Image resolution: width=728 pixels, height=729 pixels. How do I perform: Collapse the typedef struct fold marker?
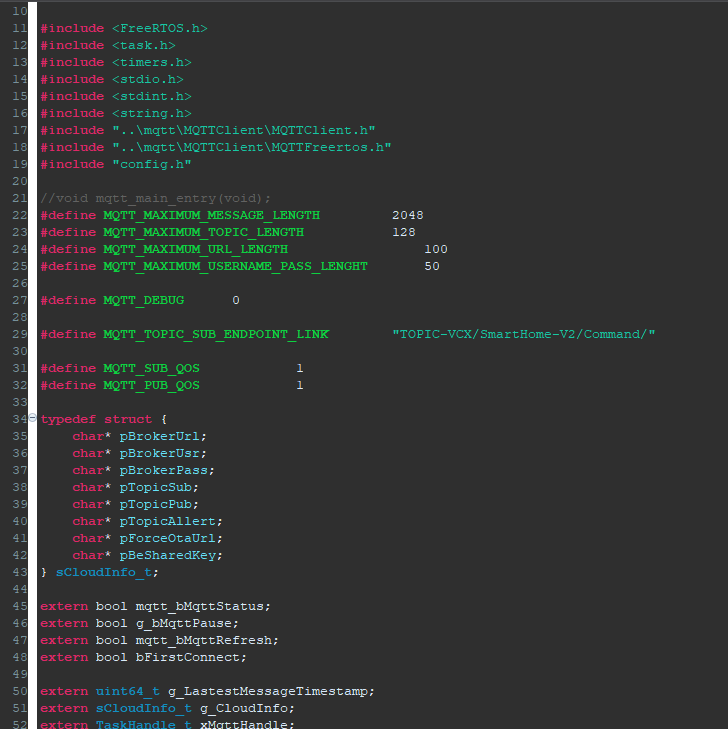click(32, 418)
